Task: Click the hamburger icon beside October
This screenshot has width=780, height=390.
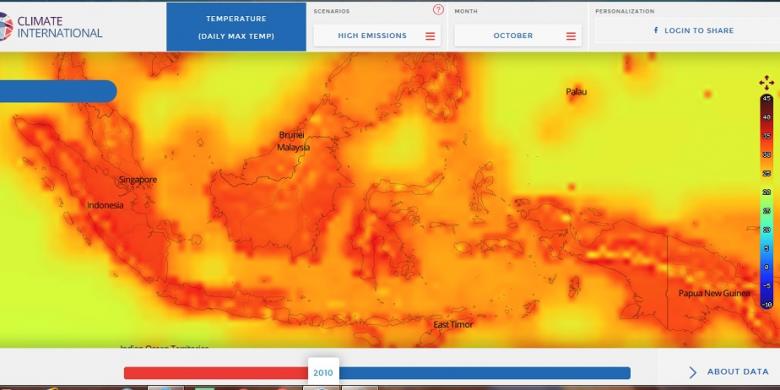Action: pos(571,36)
